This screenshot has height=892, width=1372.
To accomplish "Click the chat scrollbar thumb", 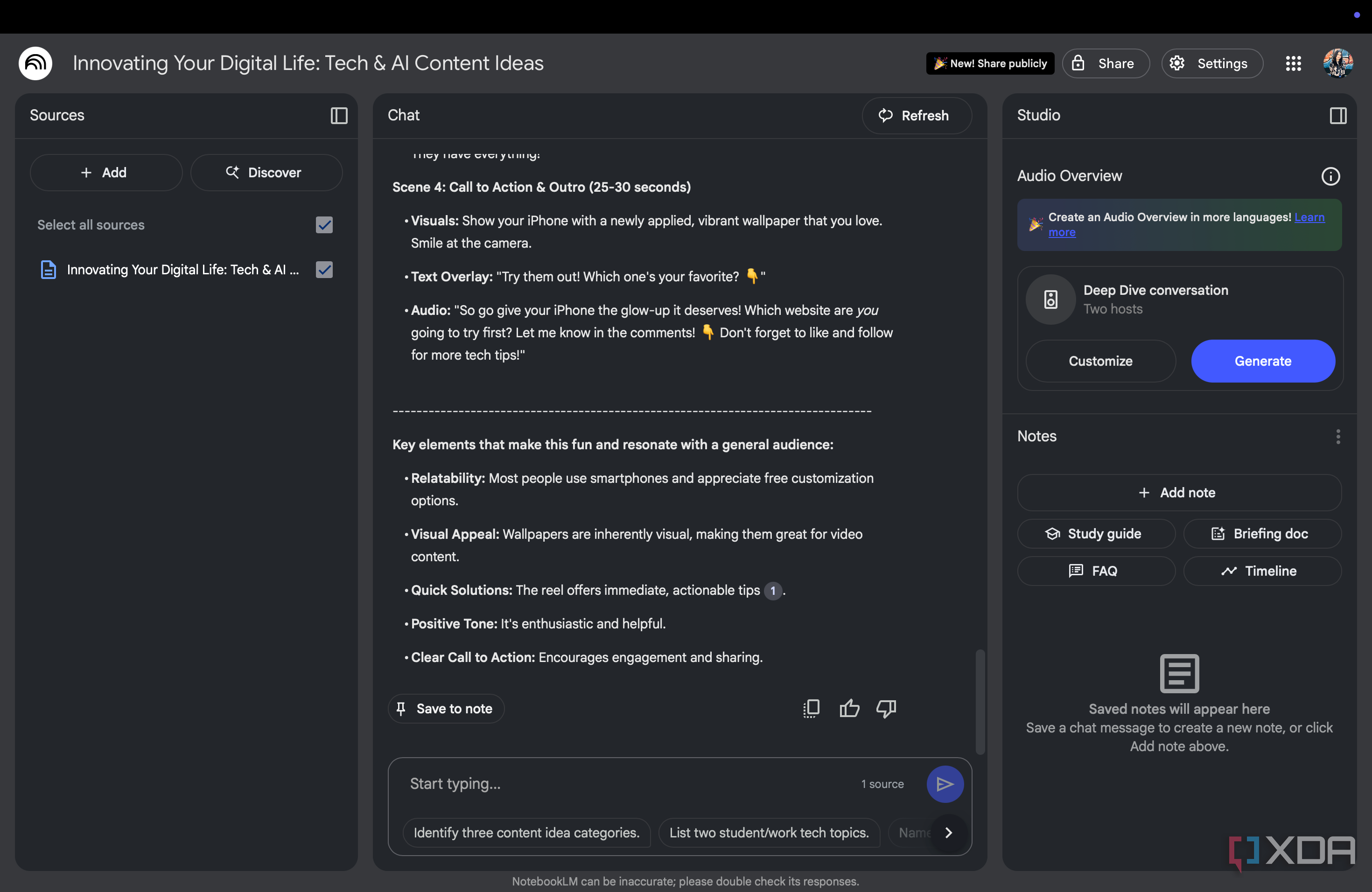I will [980, 701].
